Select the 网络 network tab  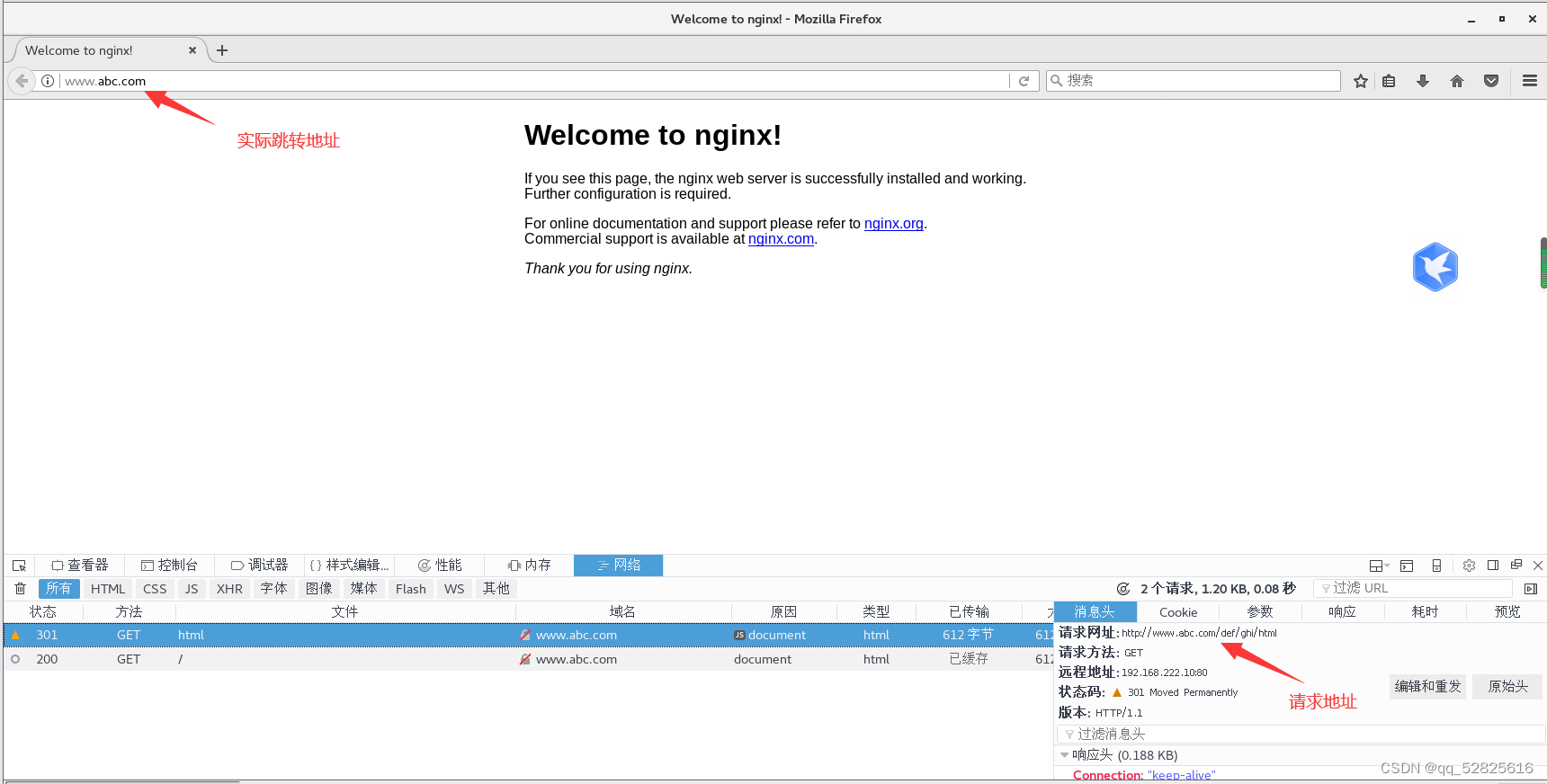(x=619, y=565)
